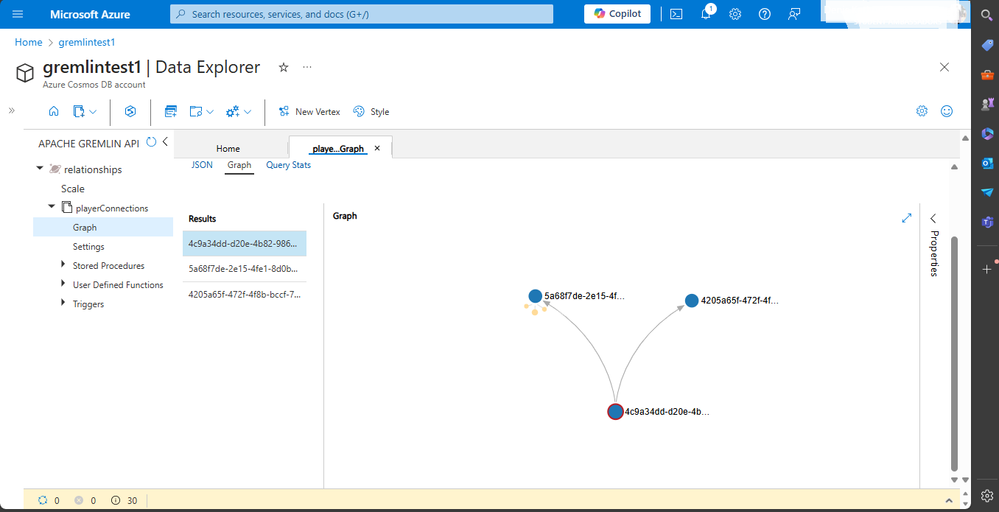The image size is (999, 512).
Task: Open the browser sidebar search icon
Action: pyautogui.click(x=986, y=15)
